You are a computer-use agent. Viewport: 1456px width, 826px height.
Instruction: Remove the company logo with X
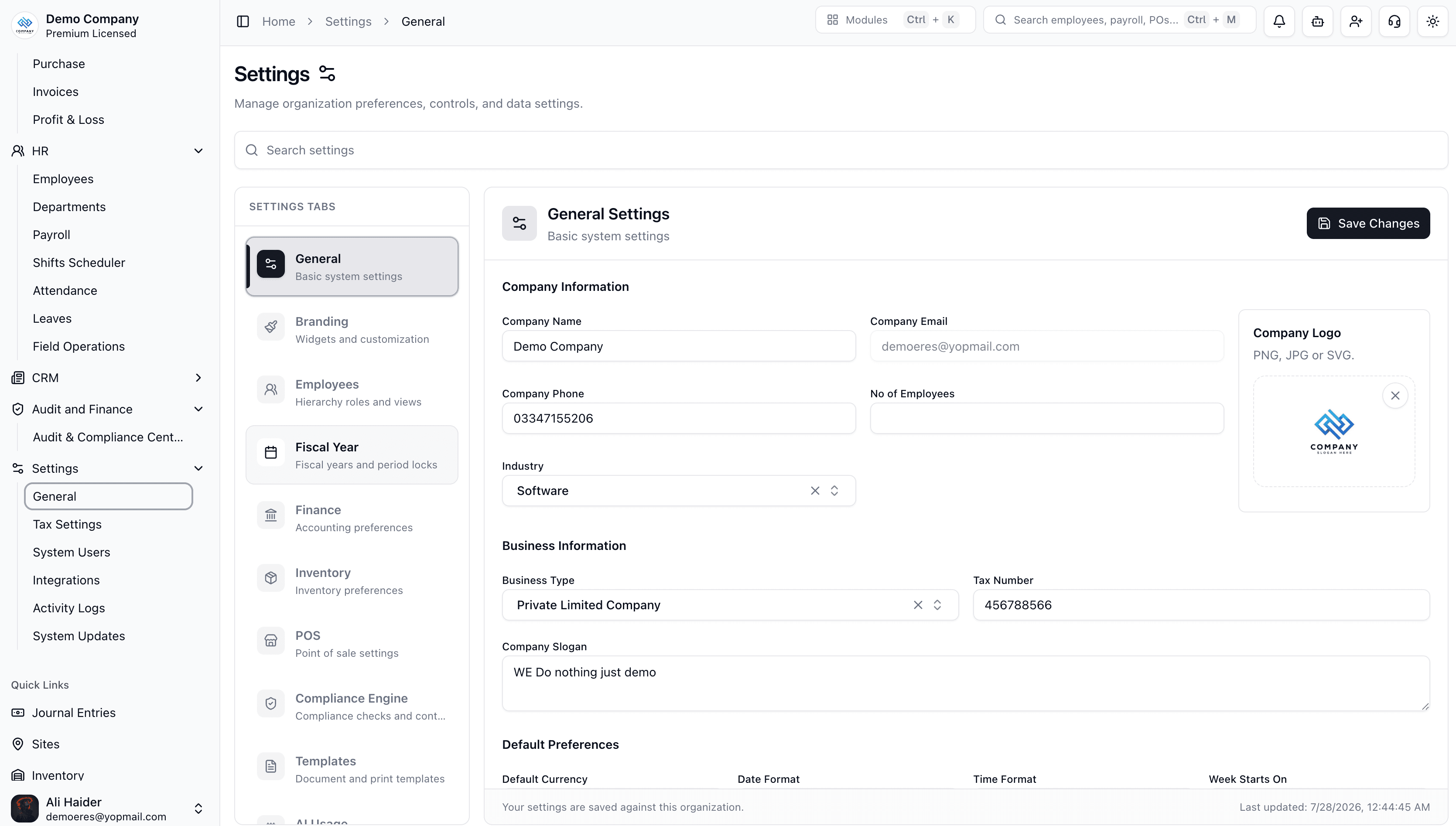pyautogui.click(x=1395, y=396)
